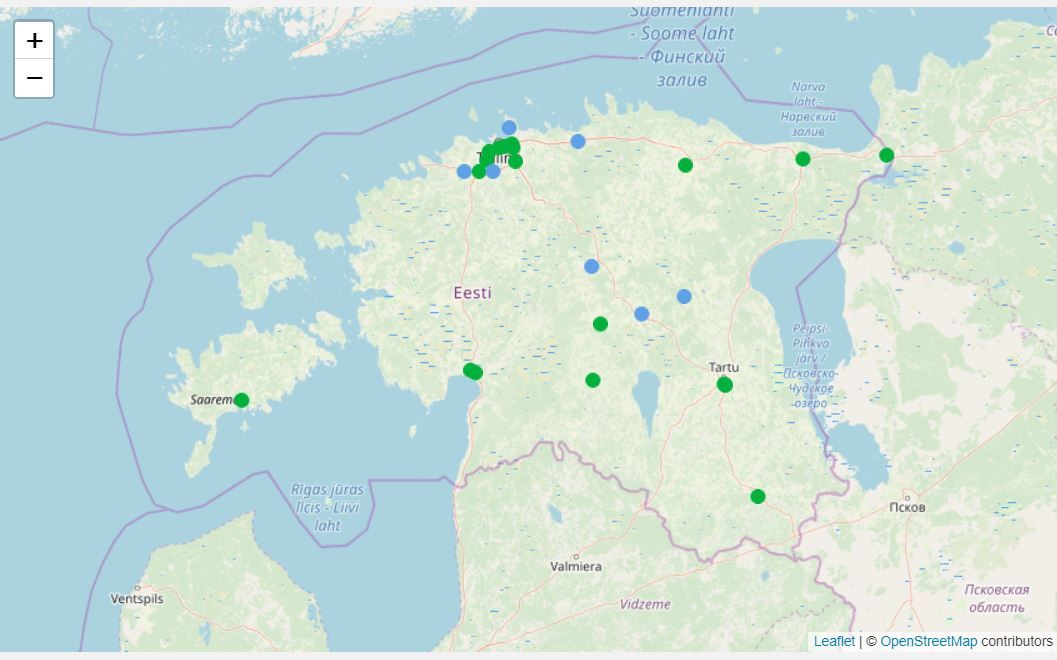Viewport: 1057px width, 660px height.
Task: Click the green marker near Tartu
Action: pos(724,382)
